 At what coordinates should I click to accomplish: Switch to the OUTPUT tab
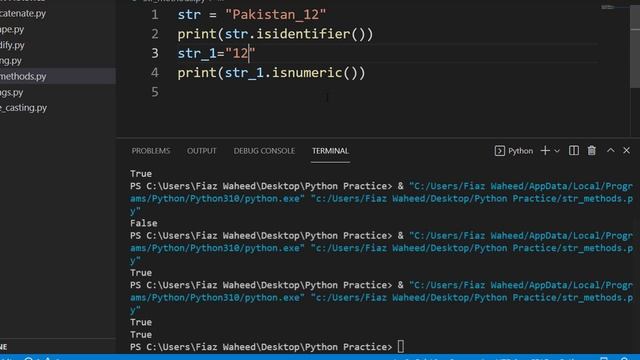coord(202,151)
